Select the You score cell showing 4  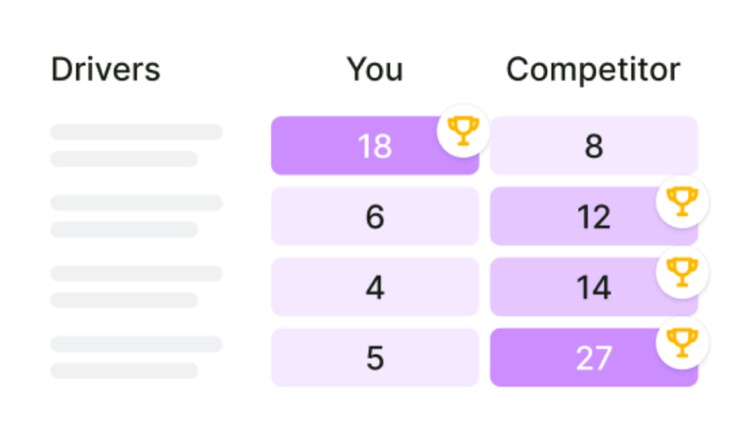(x=375, y=287)
